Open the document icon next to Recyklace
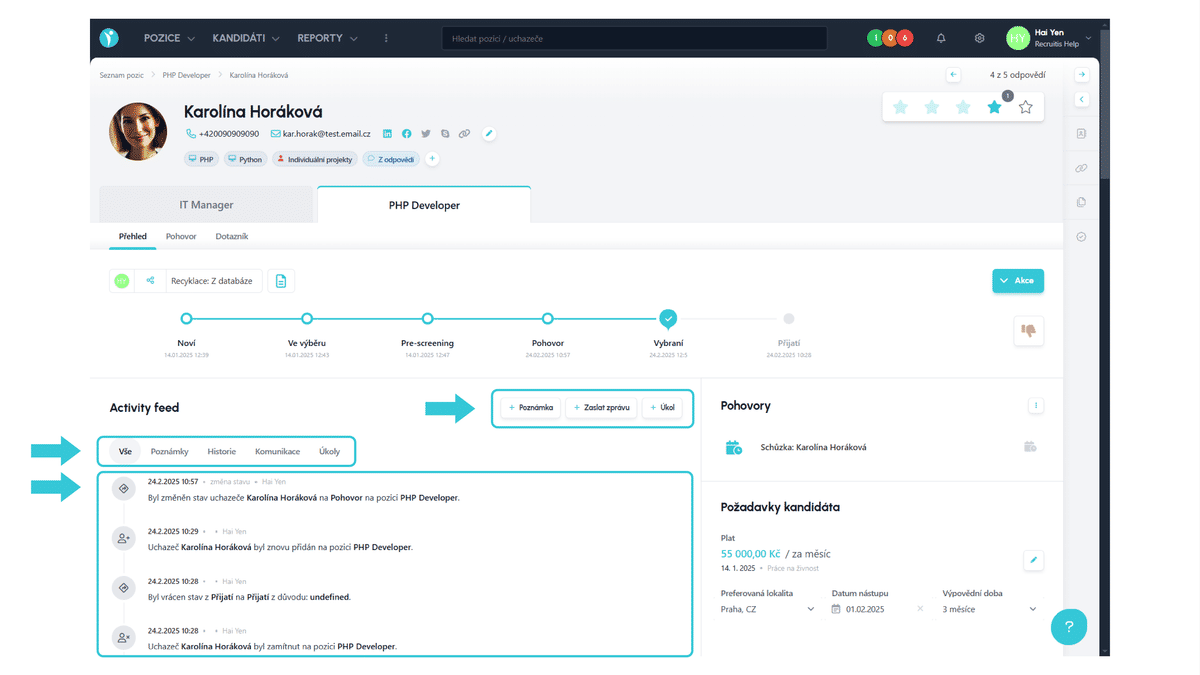The width and height of the screenshot is (1200, 675). click(281, 281)
